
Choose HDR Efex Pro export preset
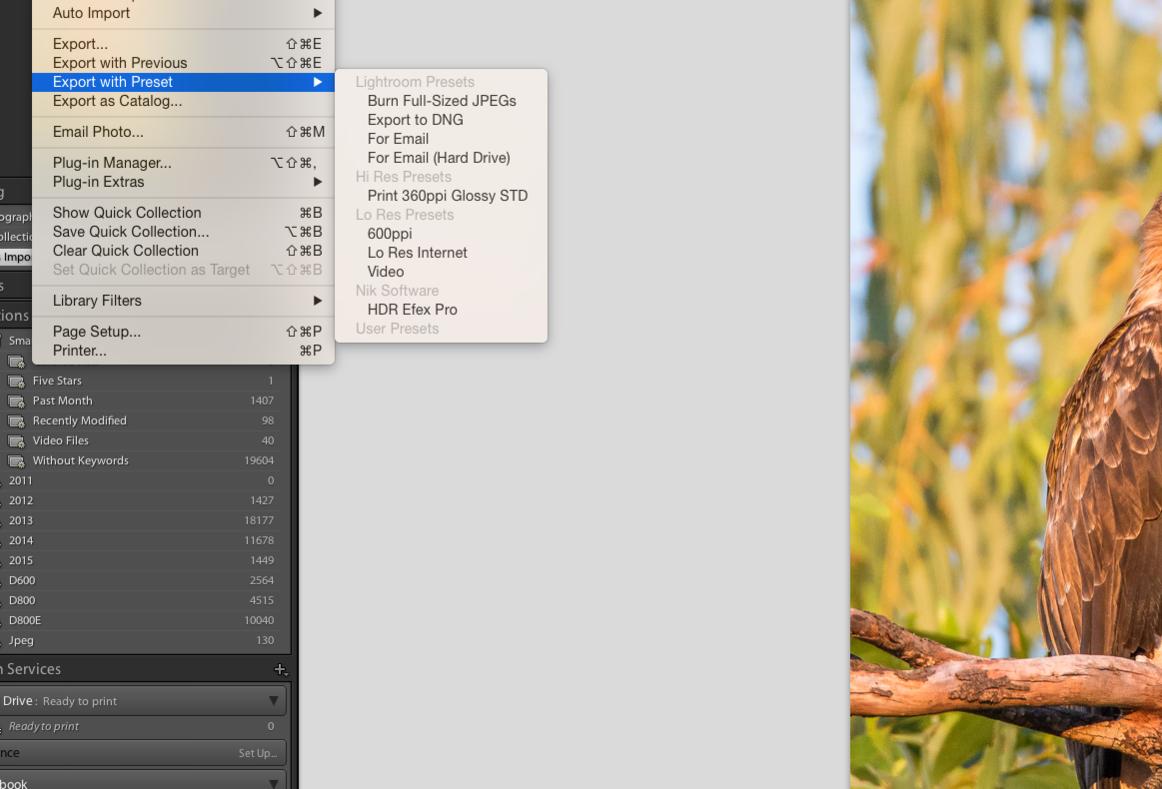tap(412, 310)
